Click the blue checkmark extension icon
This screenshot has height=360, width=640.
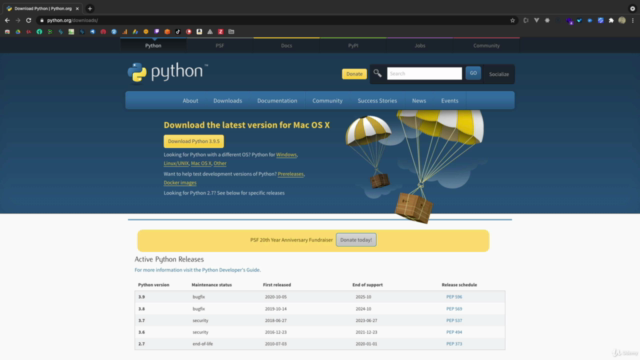[579, 20]
